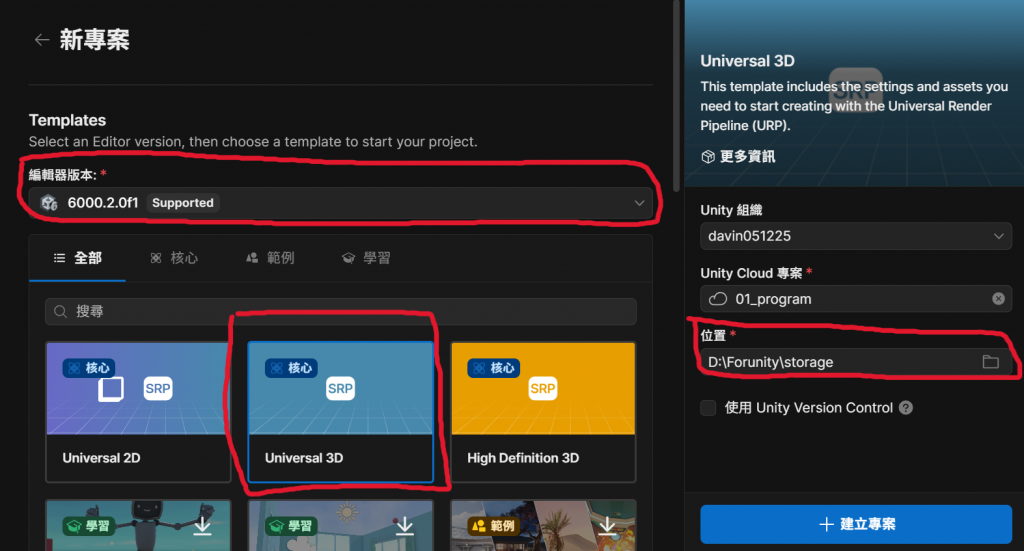Click the package icon beside 更多資訊
The height and width of the screenshot is (551, 1024).
pyautogui.click(x=708, y=157)
